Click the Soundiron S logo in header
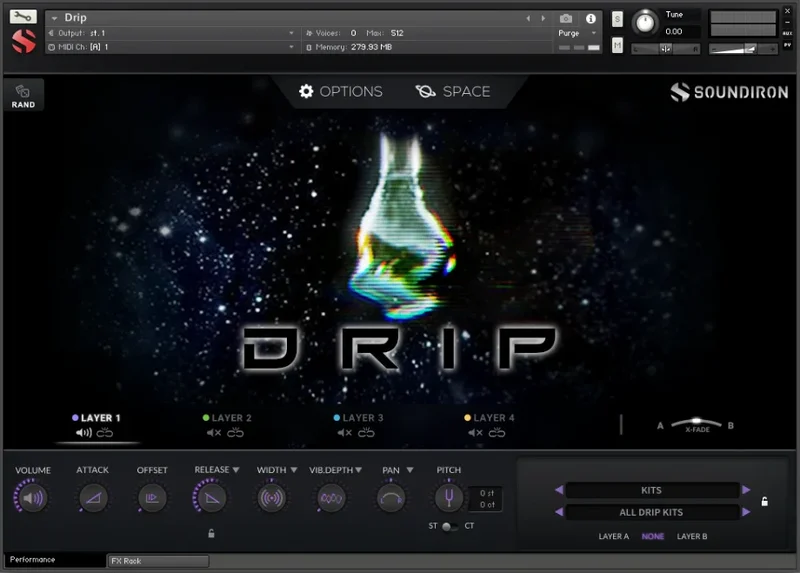Image resolution: width=800 pixels, height=573 pixels. (23, 41)
